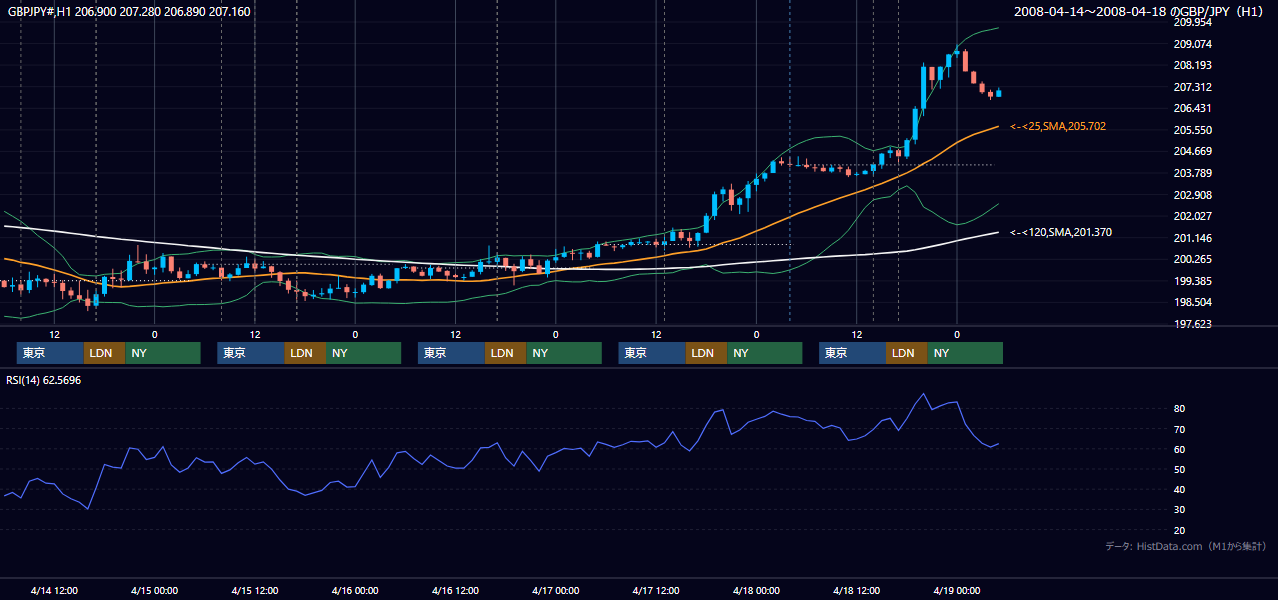Click the 東京 session block for 4/17
The width and height of the screenshot is (1278, 600).
652,353
